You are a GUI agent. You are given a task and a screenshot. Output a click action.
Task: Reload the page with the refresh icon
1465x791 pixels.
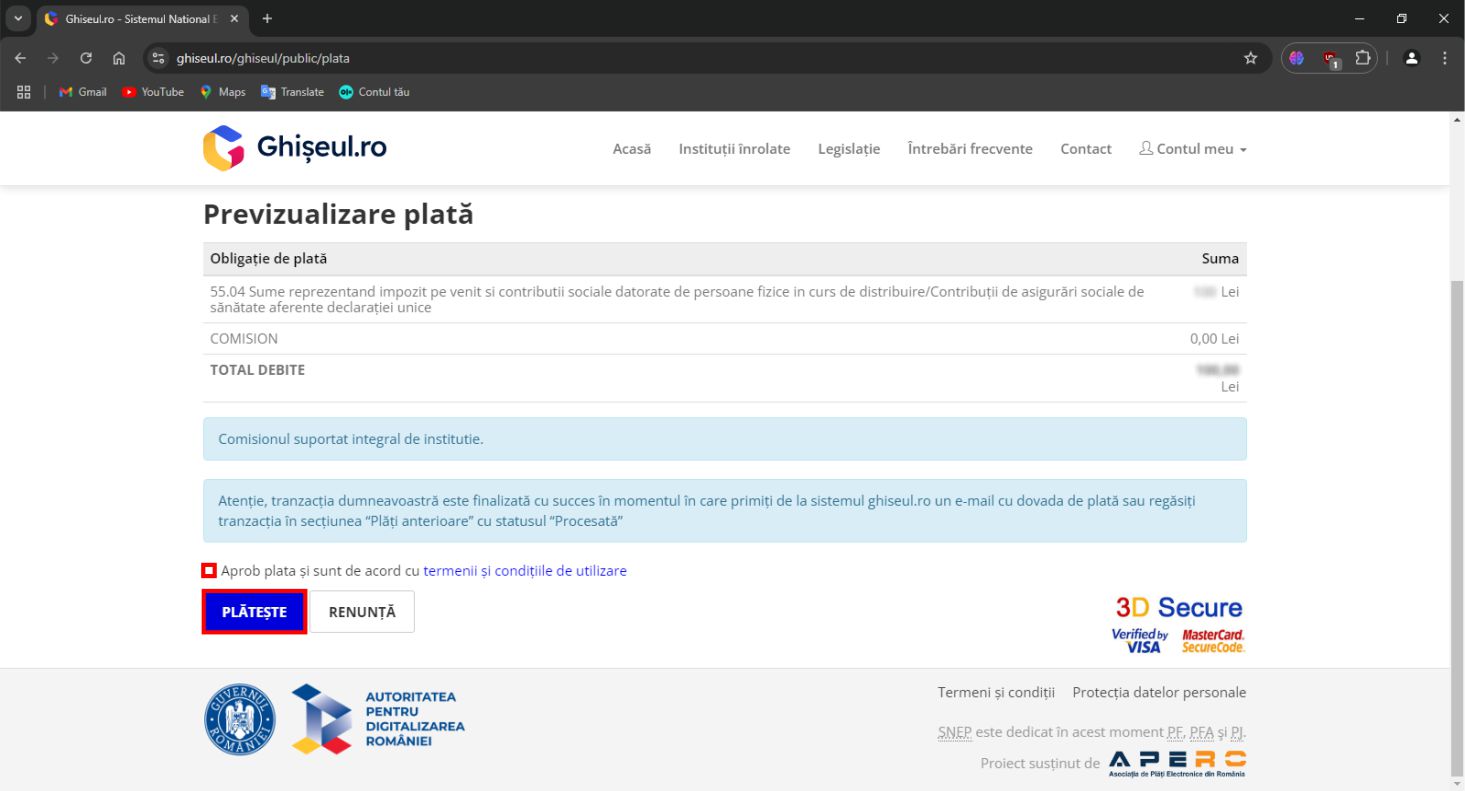point(86,58)
